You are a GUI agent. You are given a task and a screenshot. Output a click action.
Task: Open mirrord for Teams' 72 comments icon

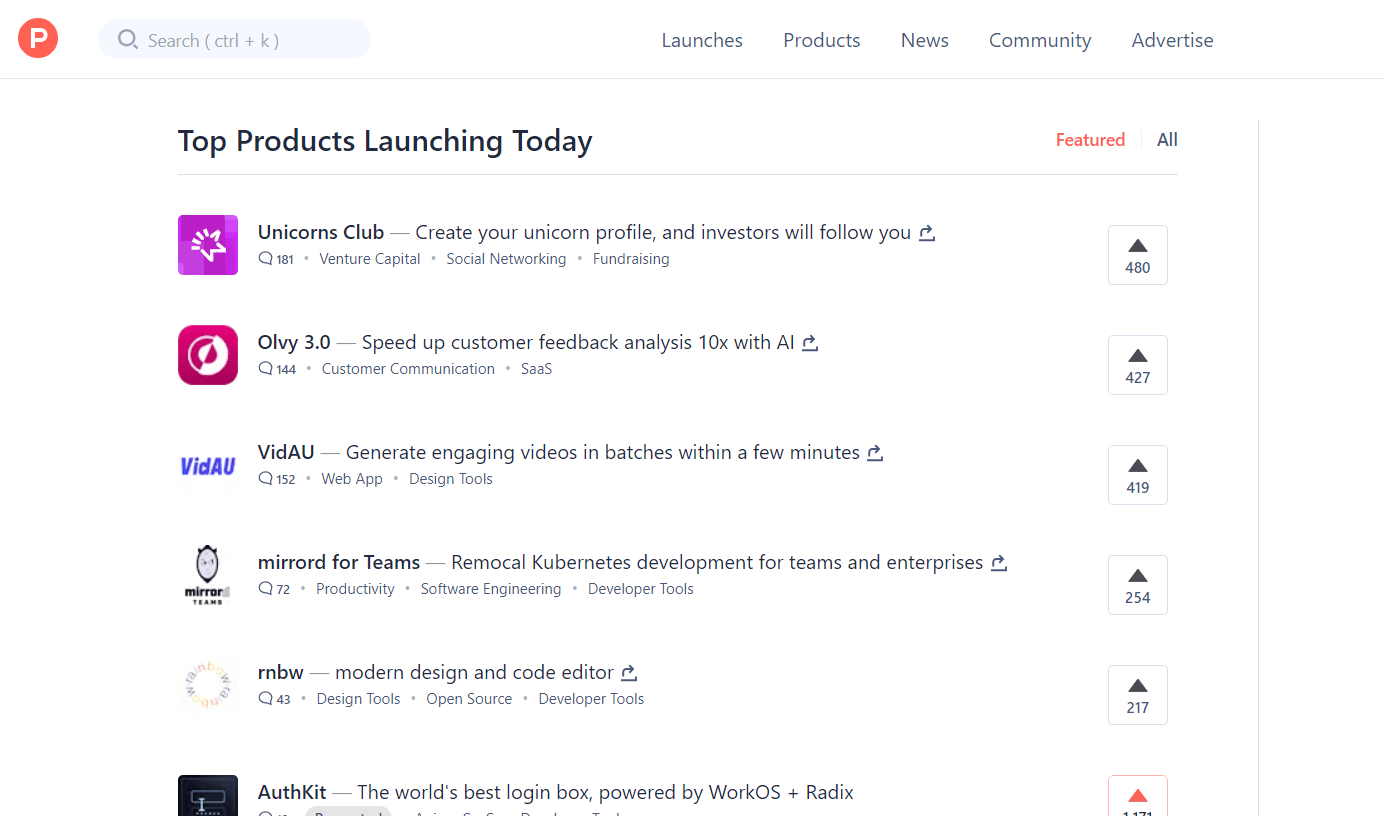265,589
